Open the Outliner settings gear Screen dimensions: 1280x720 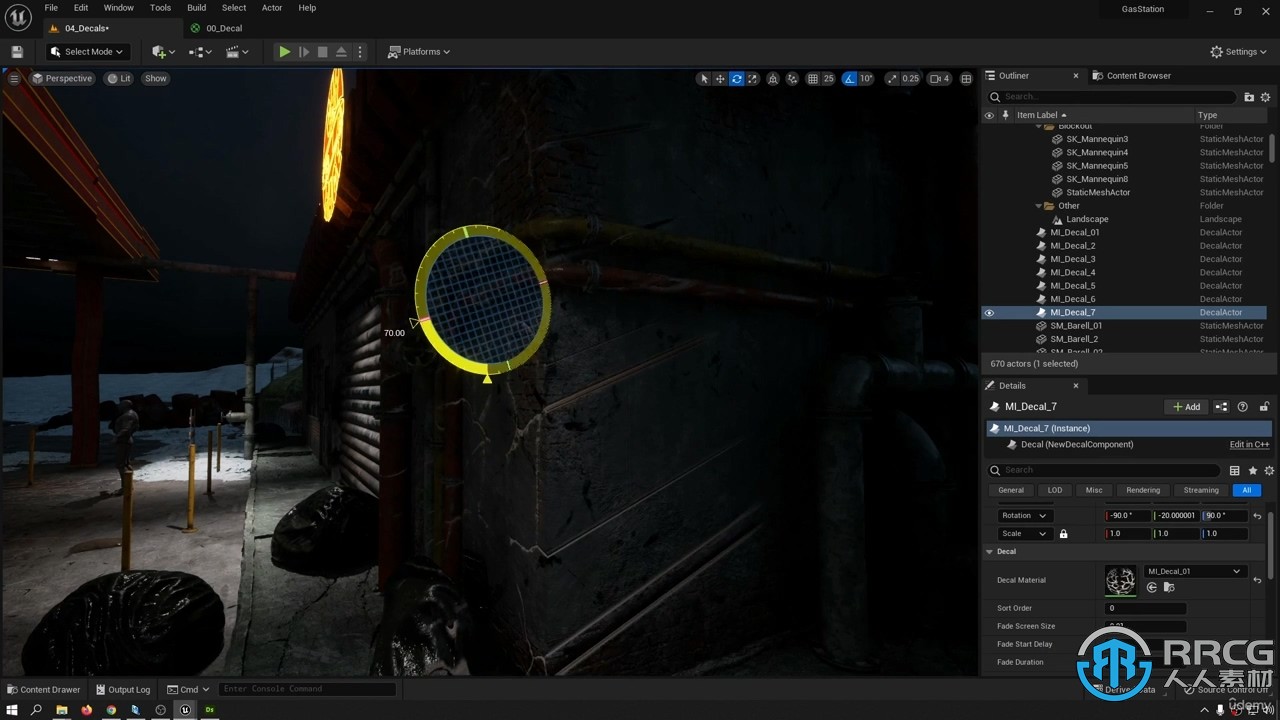coord(1265,97)
